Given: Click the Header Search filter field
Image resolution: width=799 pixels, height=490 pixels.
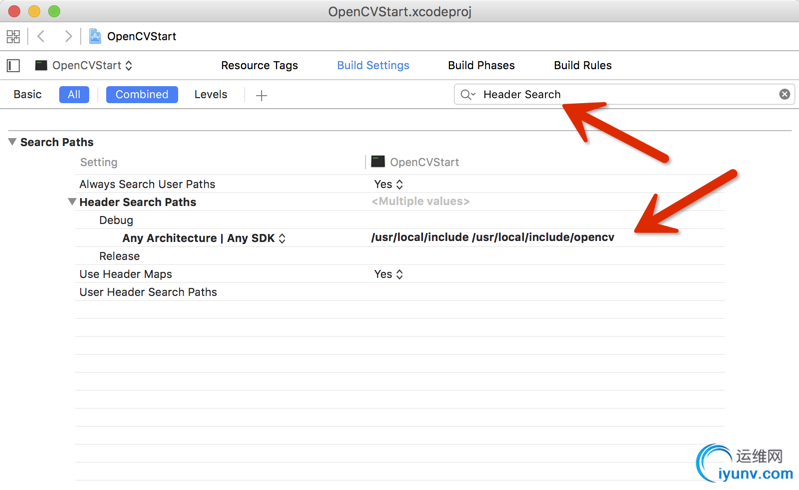Looking at the screenshot, I should click(x=624, y=94).
